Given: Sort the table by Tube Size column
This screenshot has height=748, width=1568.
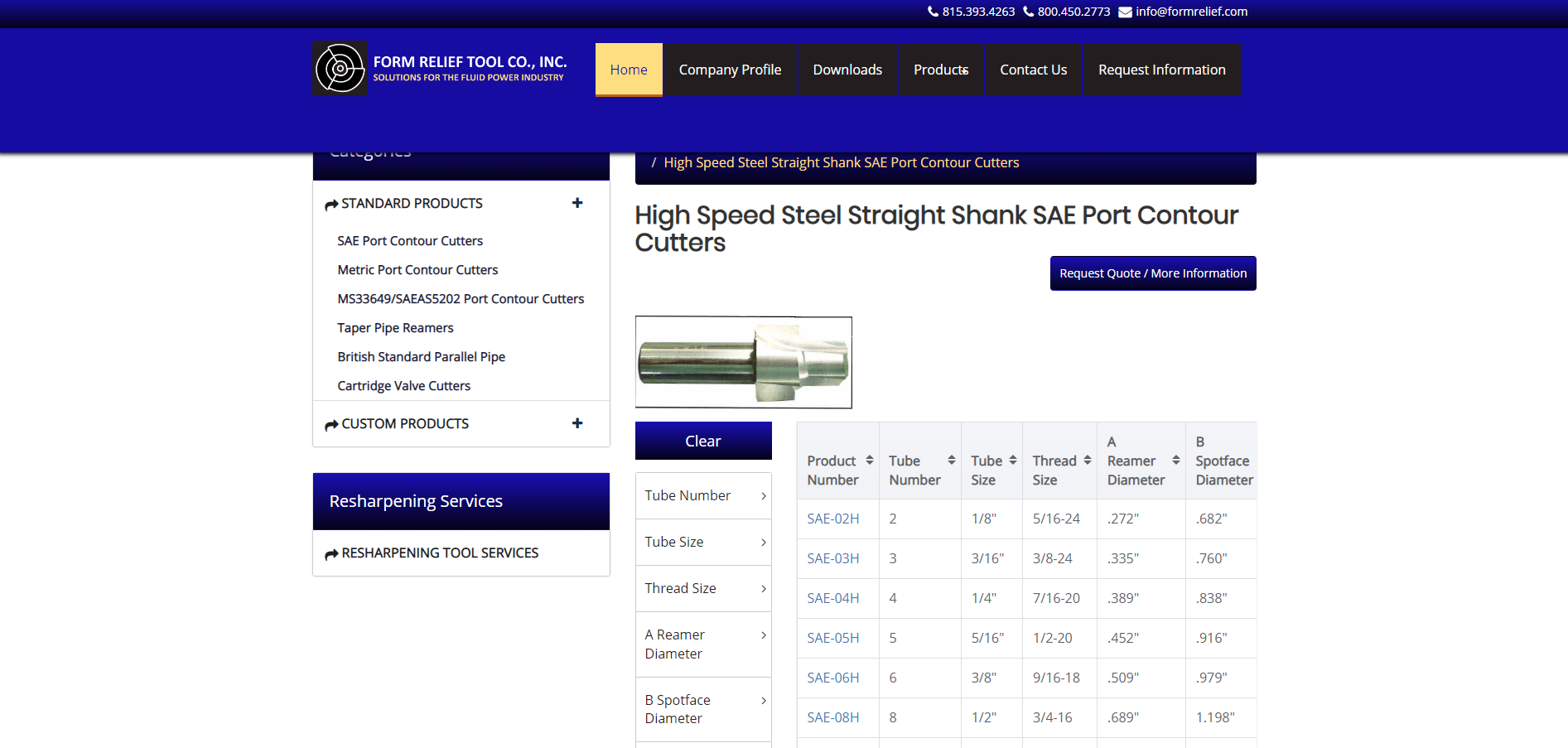Looking at the screenshot, I should (1012, 460).
